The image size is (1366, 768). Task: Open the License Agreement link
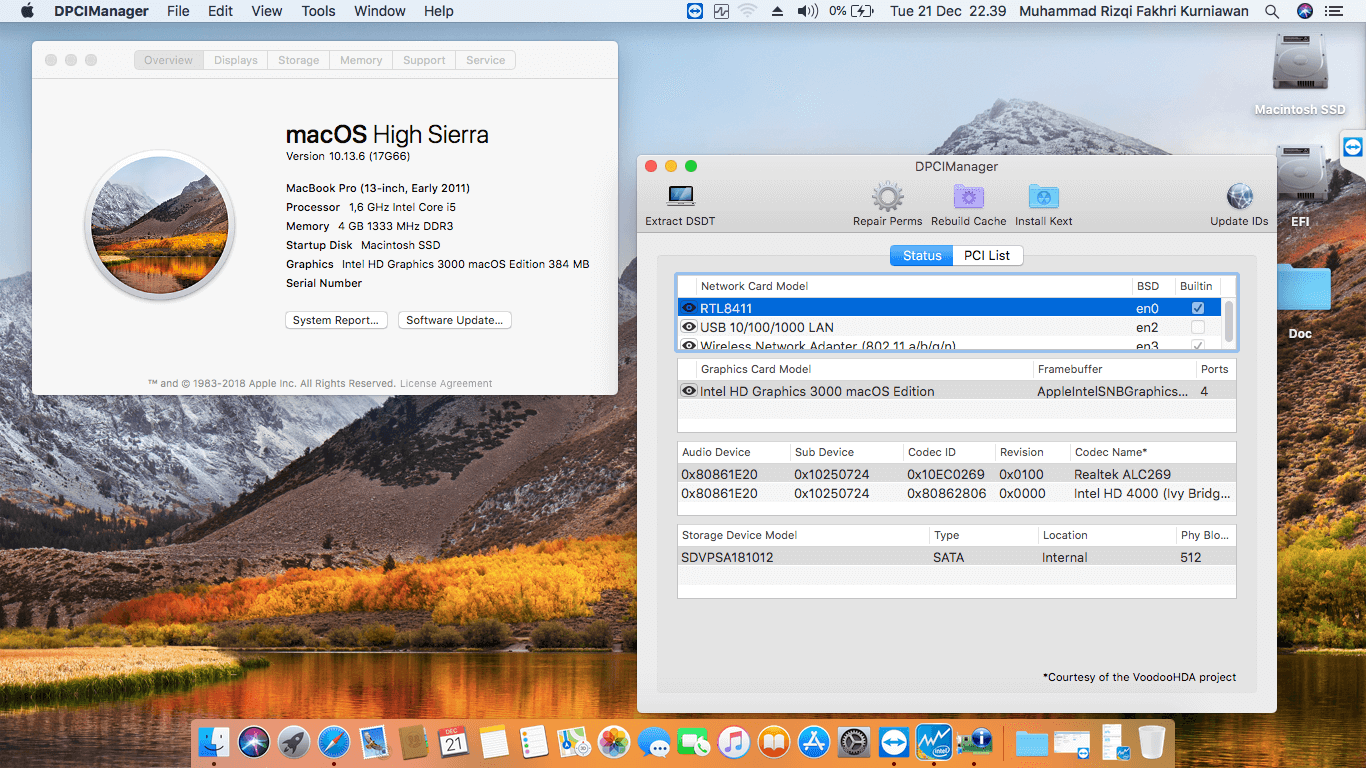pyautogui.click(x=446, y=384)
